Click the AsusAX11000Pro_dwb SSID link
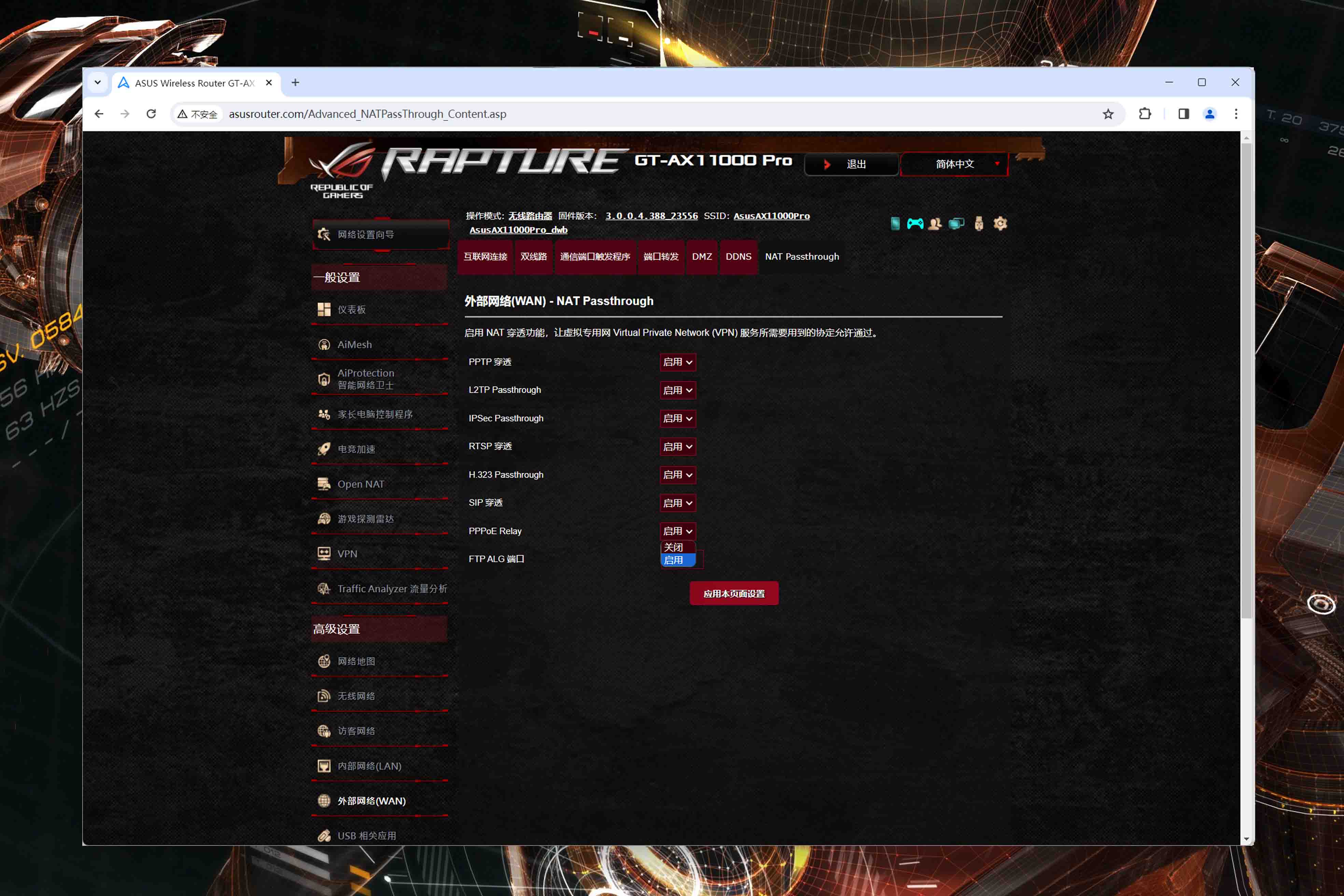The height and width of the screenshot is (896, 1344). tap(518, 230)
